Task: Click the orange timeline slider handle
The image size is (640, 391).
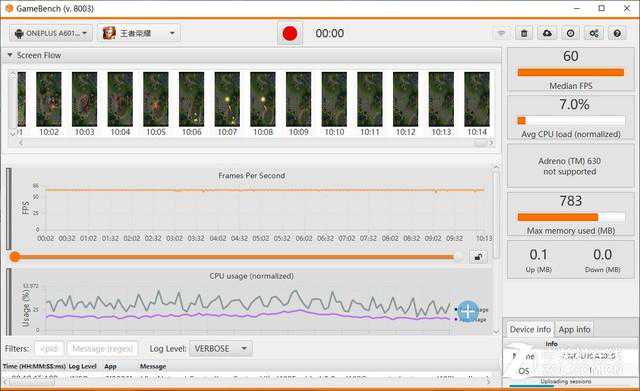Action: tap(15, 257)
